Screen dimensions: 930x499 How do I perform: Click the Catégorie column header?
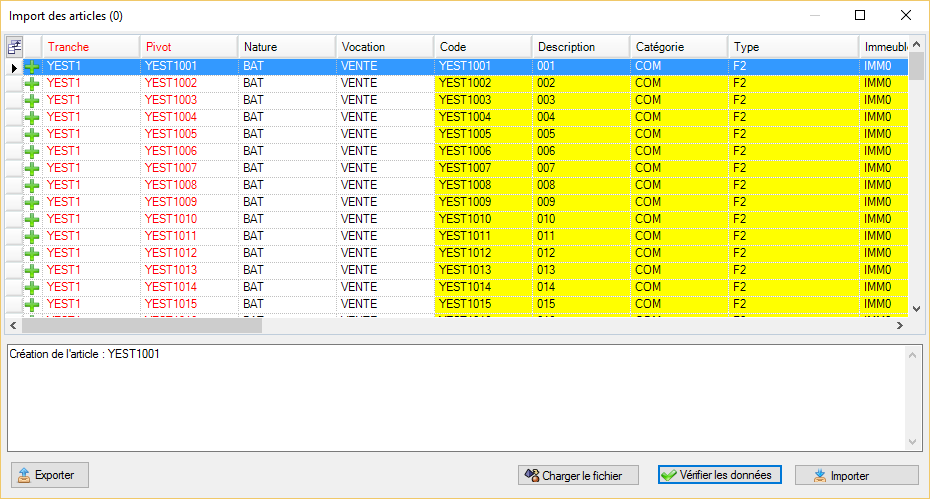(x=677, y=47)
